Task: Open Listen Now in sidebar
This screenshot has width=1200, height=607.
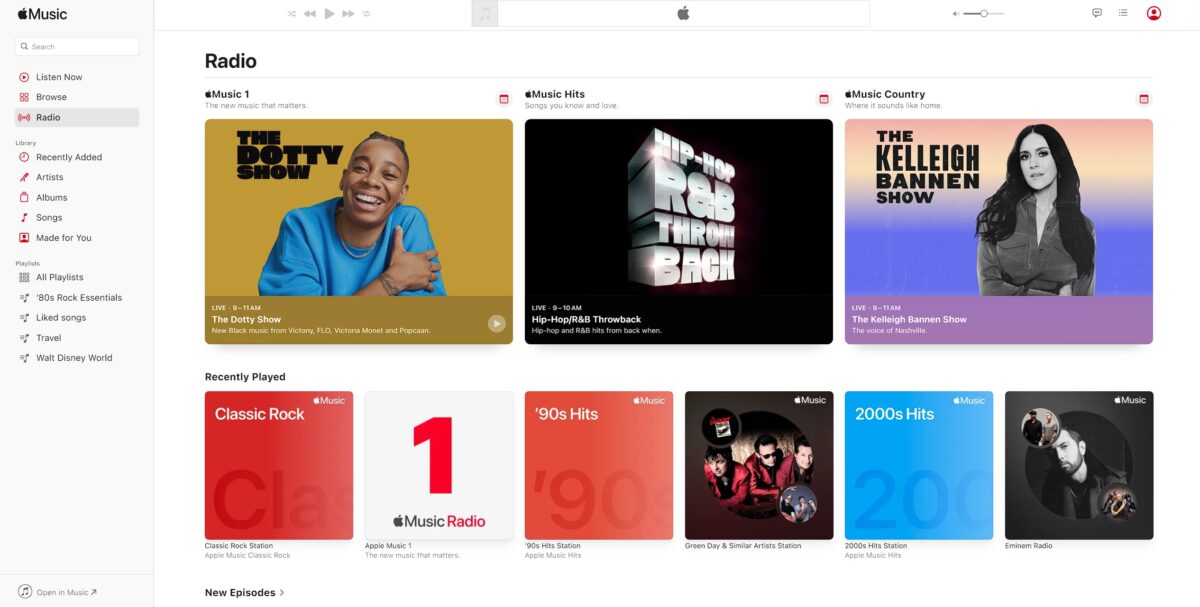Action: pyautogui.click(x=77, y=77)
